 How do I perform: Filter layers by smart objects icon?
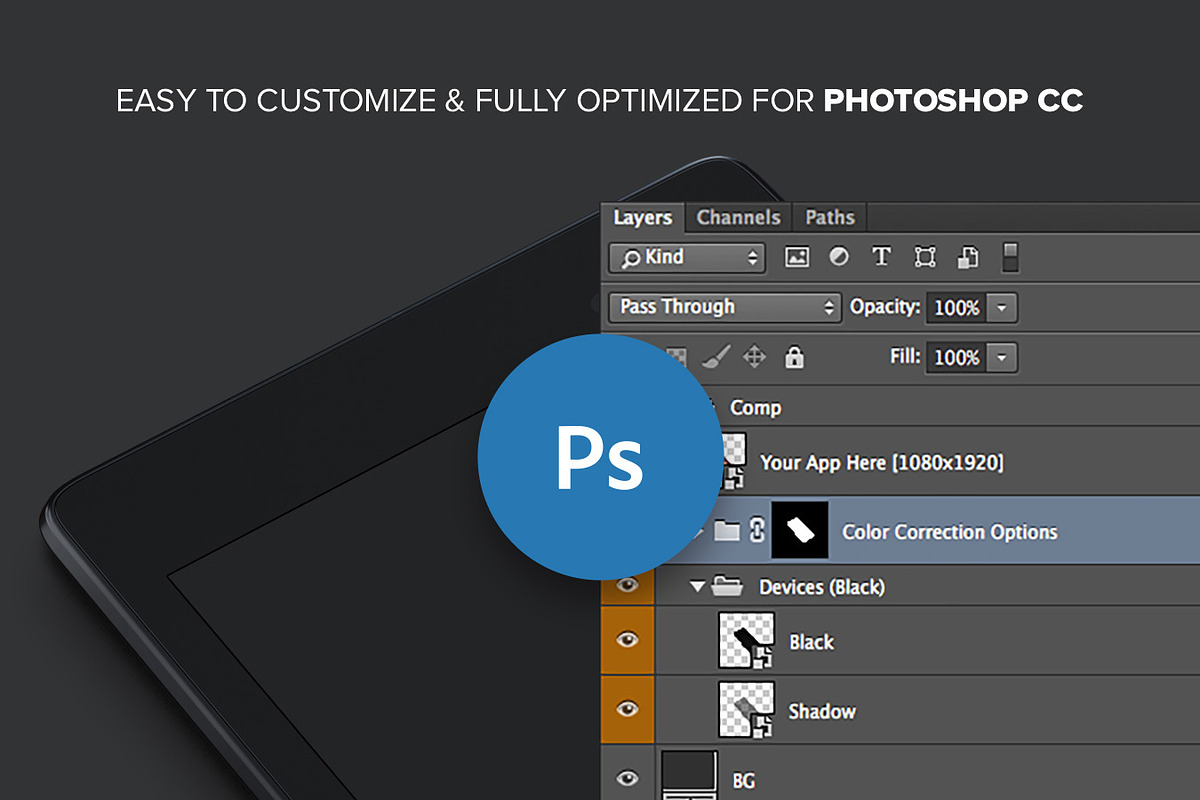967,257
